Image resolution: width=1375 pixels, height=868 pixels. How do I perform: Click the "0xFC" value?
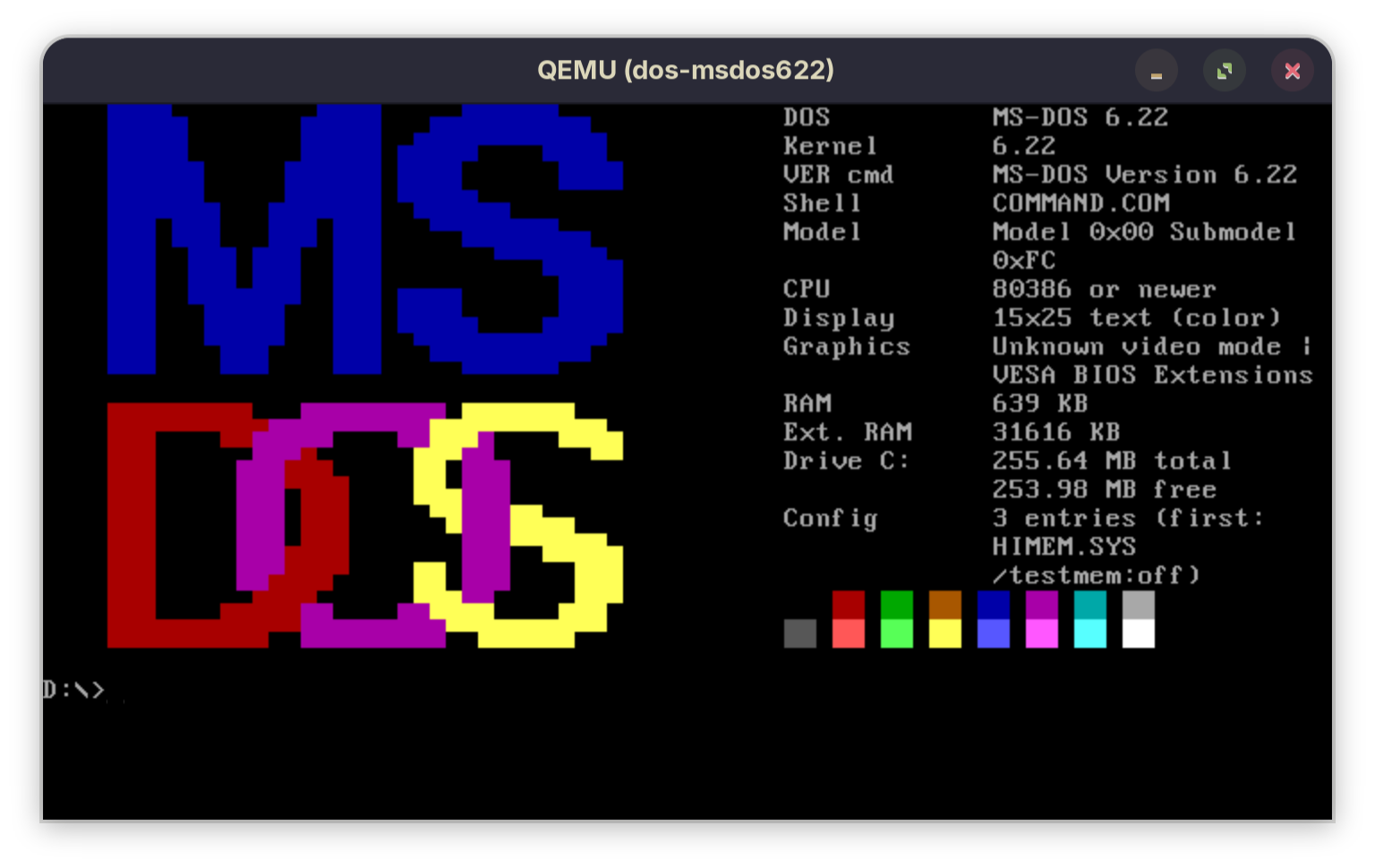(1024, 260)
